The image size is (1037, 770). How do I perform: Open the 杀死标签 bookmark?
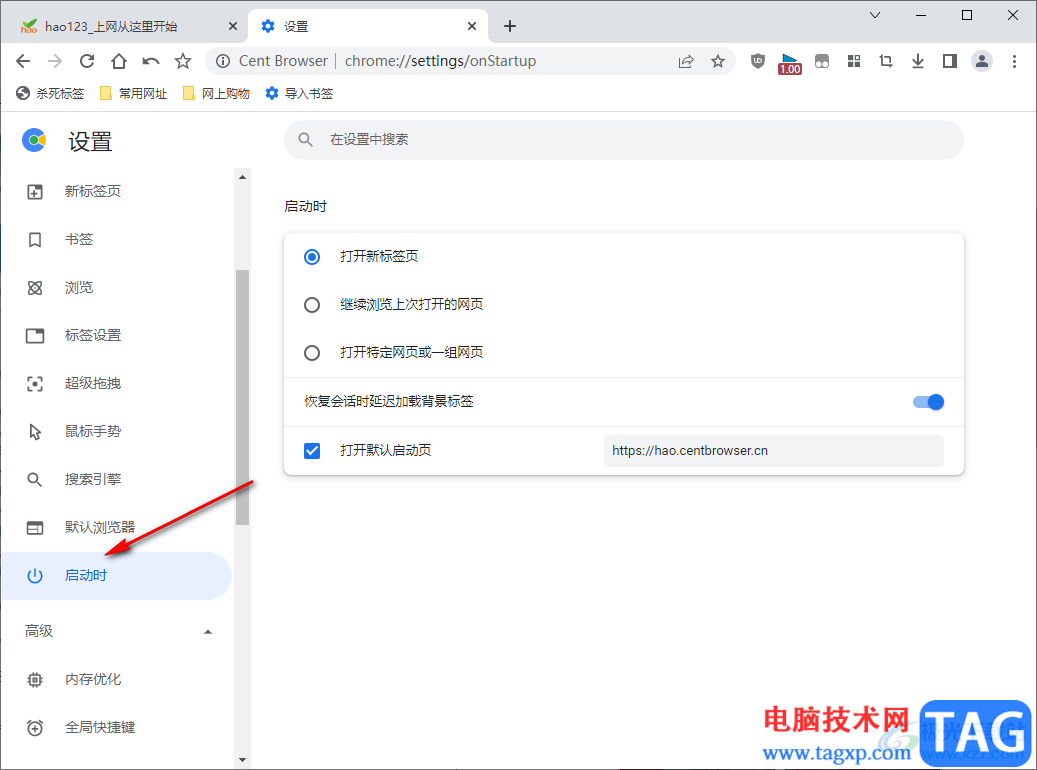(x=50, y=93)
